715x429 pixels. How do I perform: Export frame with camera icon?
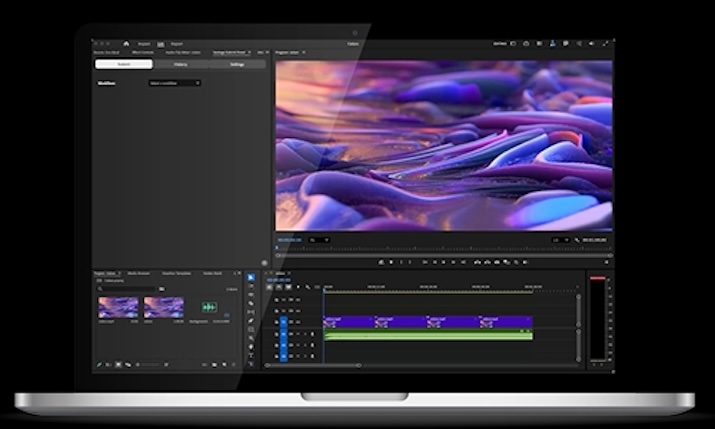coord(497,262)
